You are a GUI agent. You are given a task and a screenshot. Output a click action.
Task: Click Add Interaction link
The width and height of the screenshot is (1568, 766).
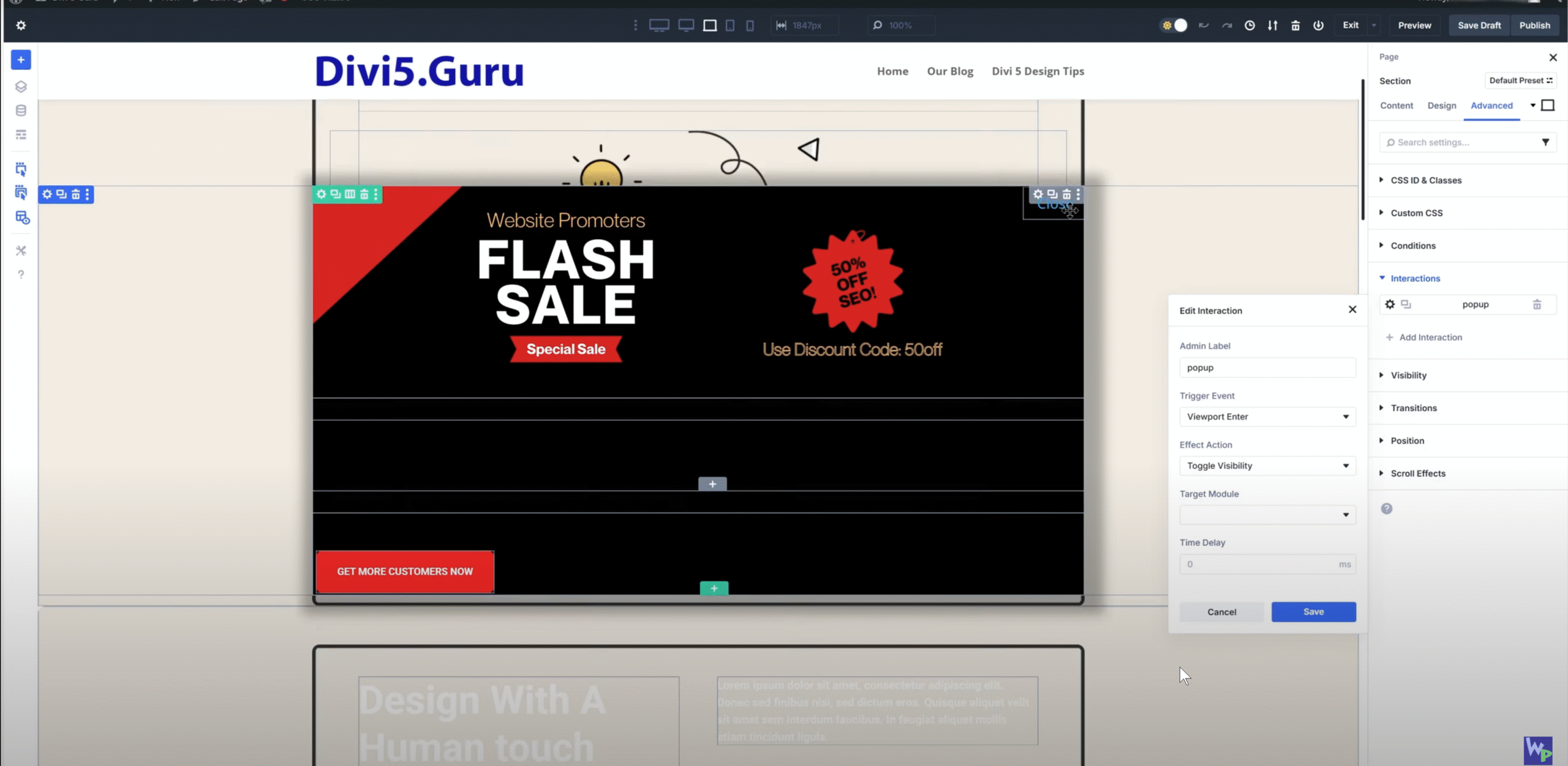[1423, 337]
